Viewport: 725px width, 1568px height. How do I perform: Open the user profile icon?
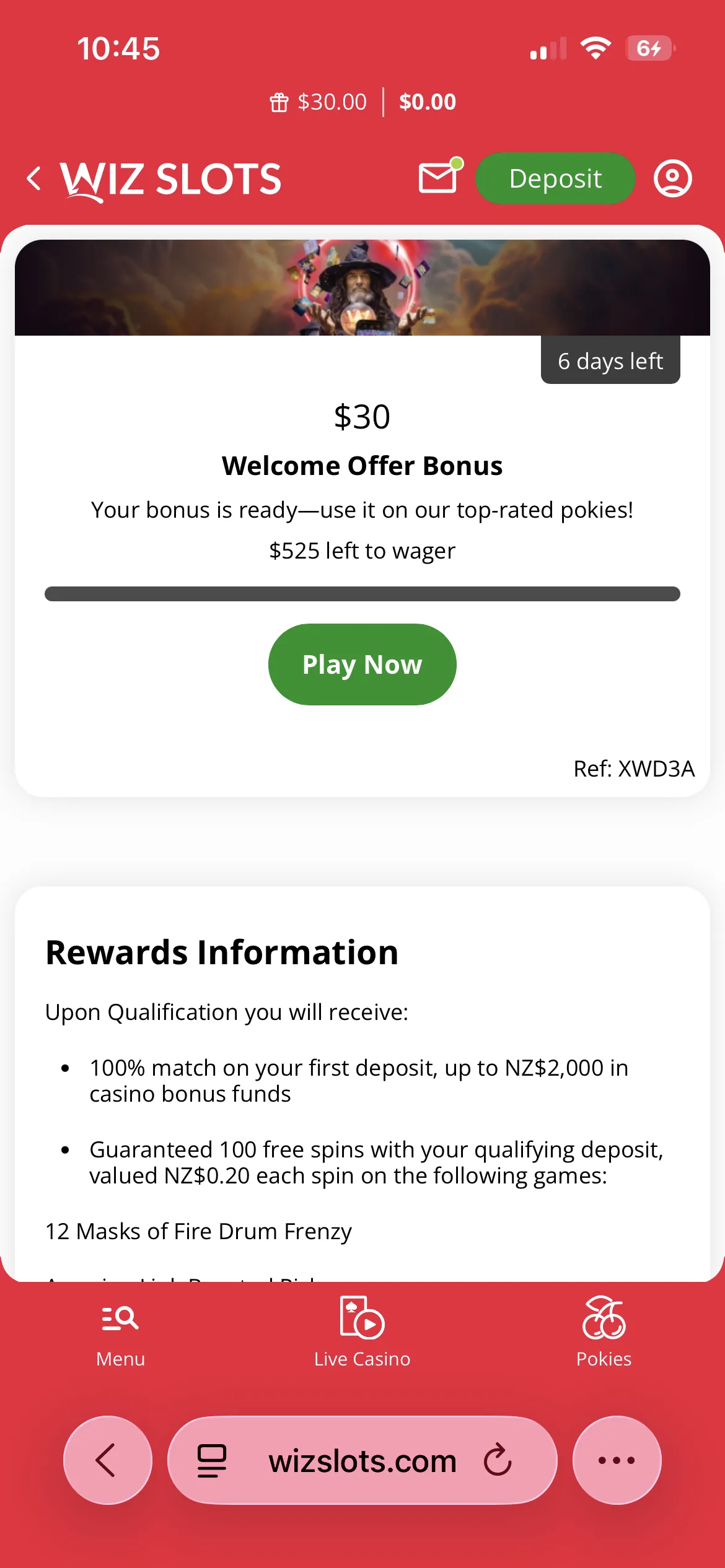[672, 178]
